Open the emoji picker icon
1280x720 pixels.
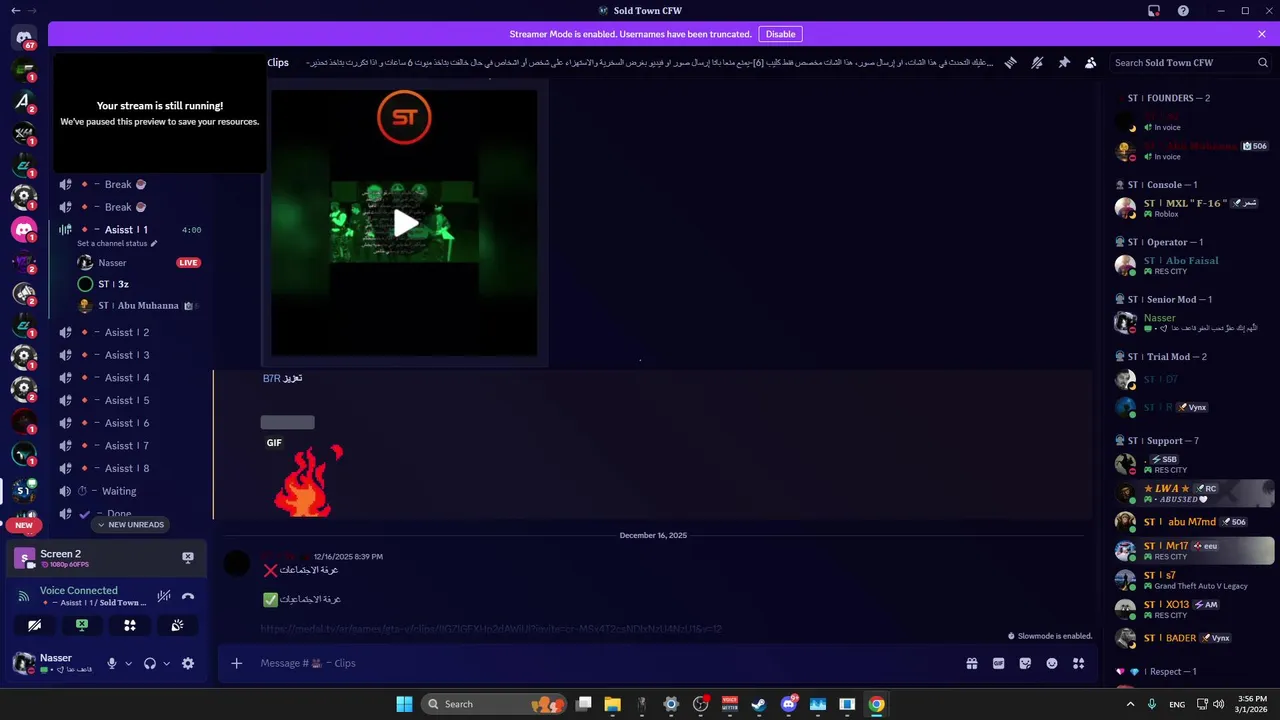click(1052, 663)
